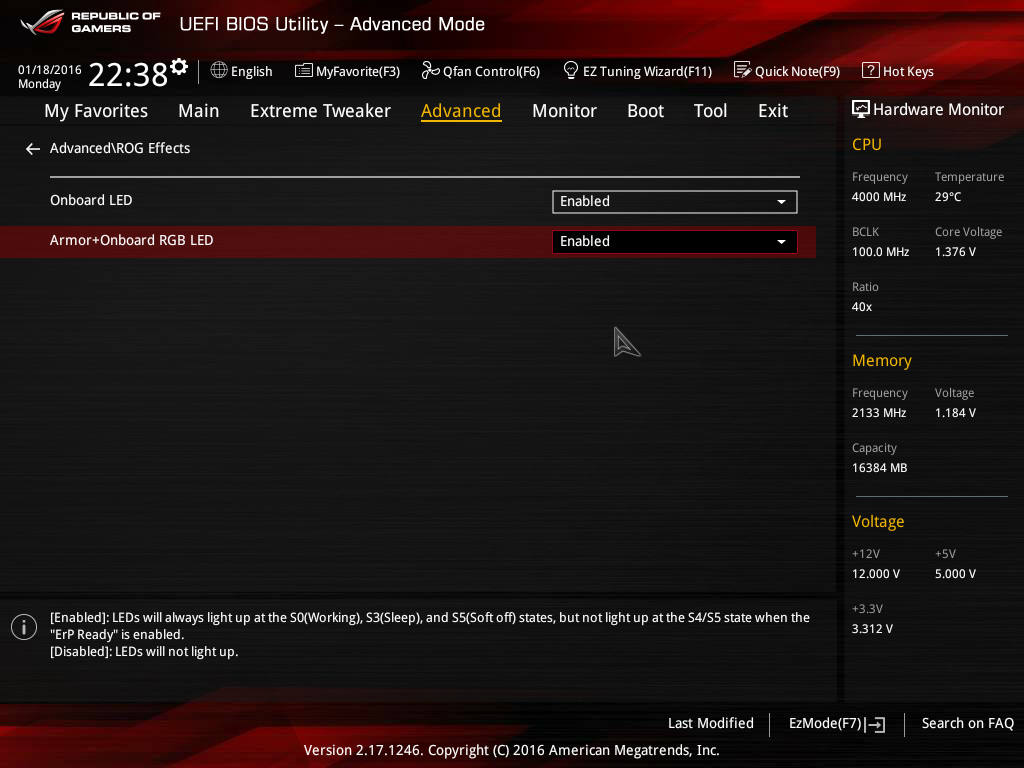
Task: Click the Republic of Gamers logo
Action: 90,22
